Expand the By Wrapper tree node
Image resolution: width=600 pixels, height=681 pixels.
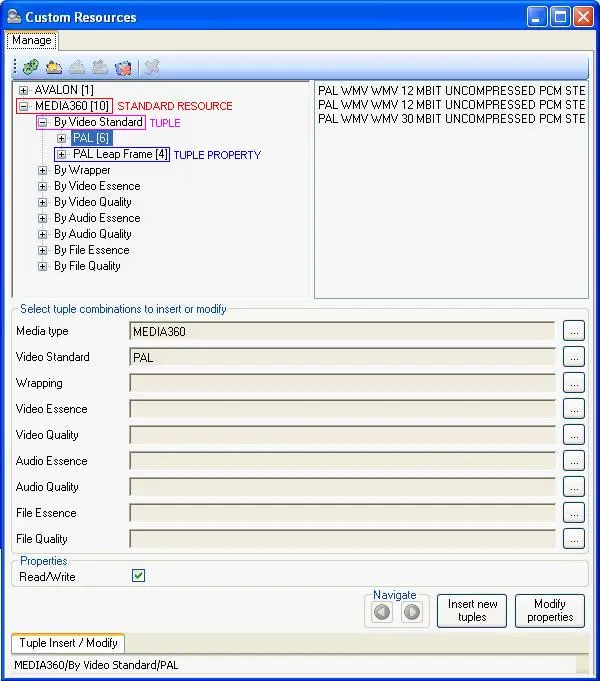43,170
